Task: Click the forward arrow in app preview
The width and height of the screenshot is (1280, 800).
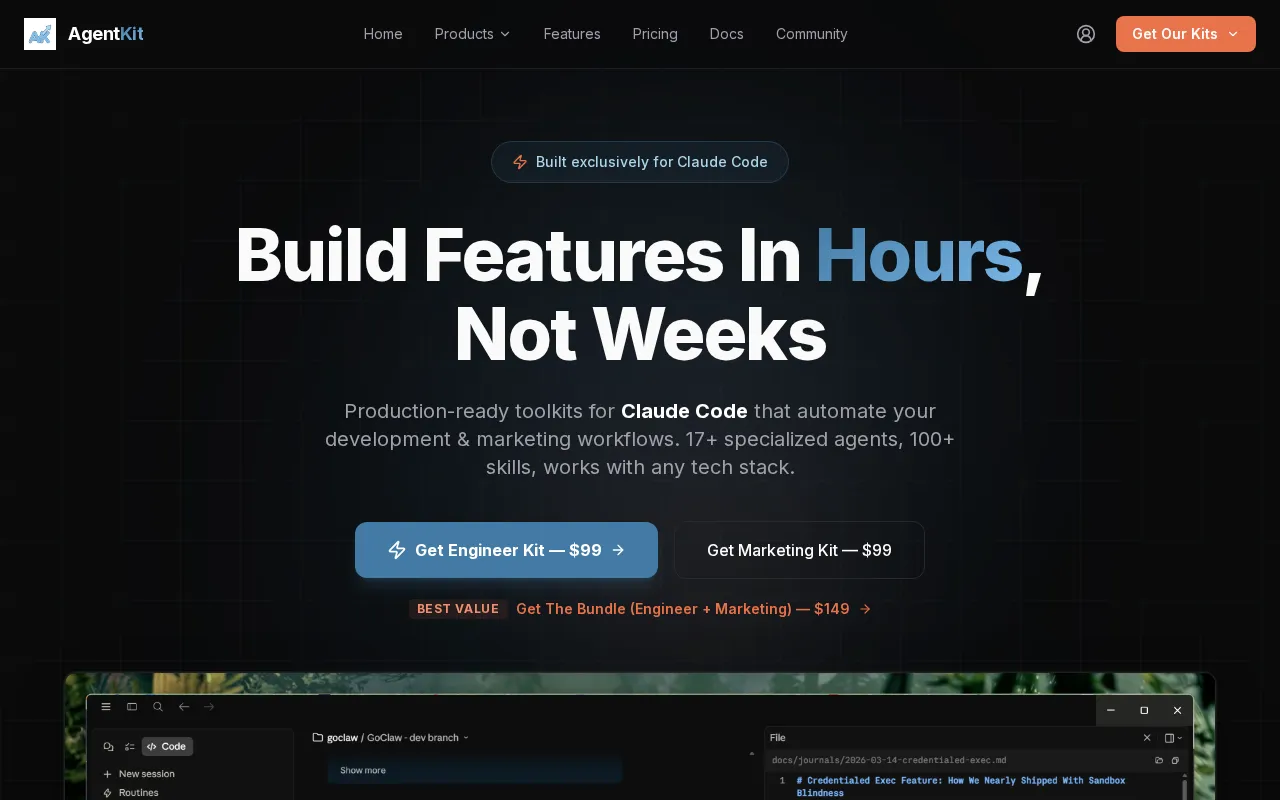Action: pyautogui.click(x=209, y=706)
